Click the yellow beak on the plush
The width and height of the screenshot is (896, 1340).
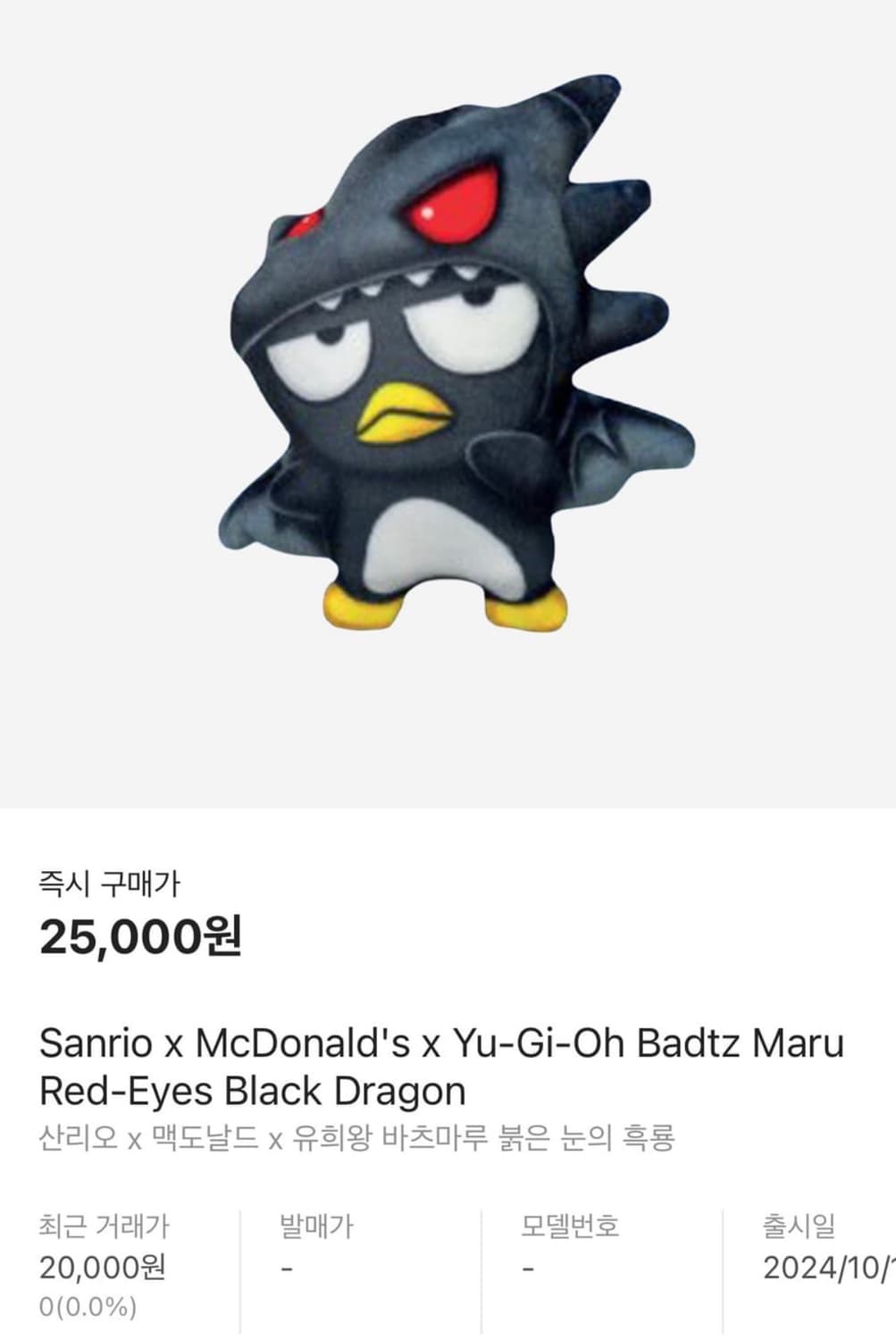click(x=405, y=415)
